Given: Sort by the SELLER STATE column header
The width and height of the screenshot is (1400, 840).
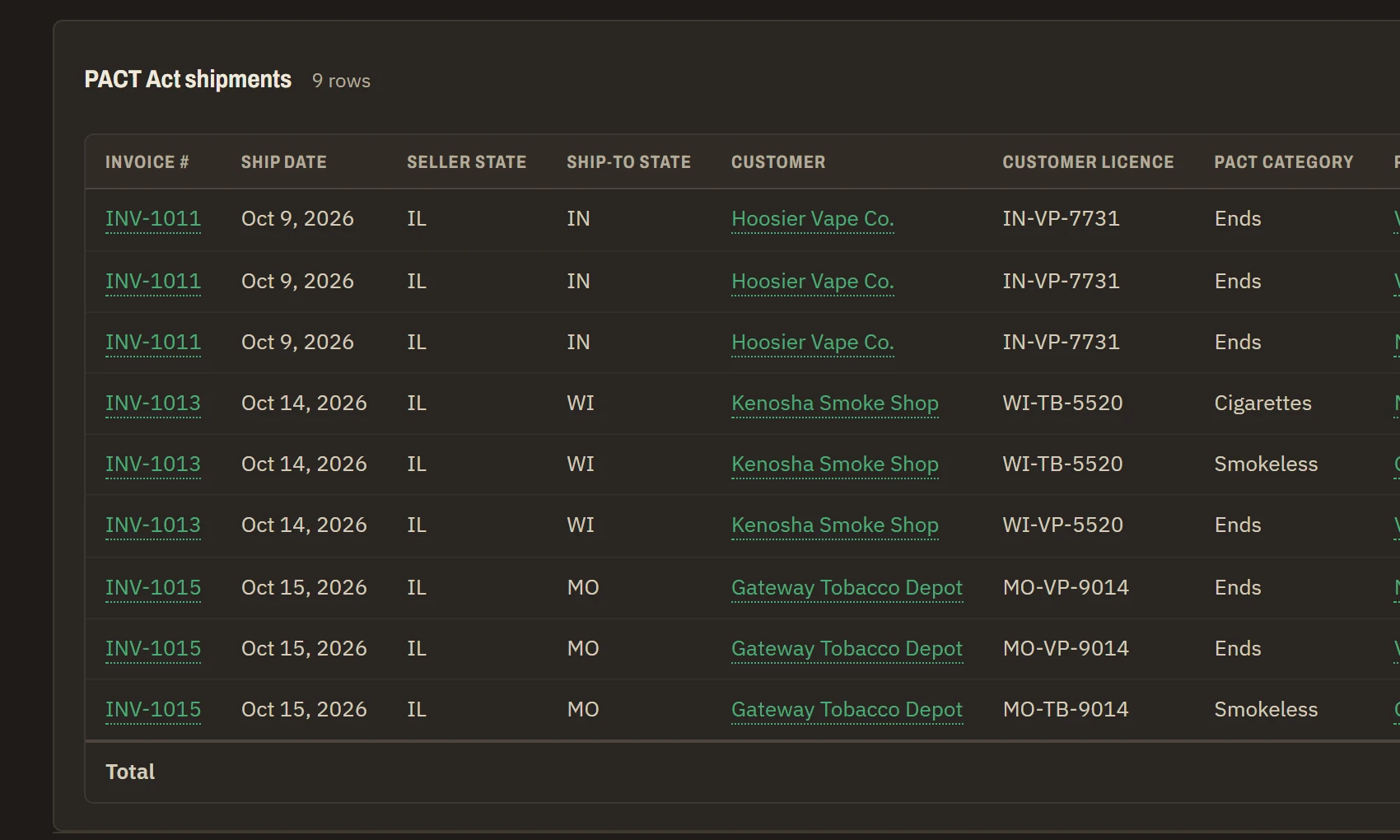Looking at the screenshot, I should (x=466, y=162).
